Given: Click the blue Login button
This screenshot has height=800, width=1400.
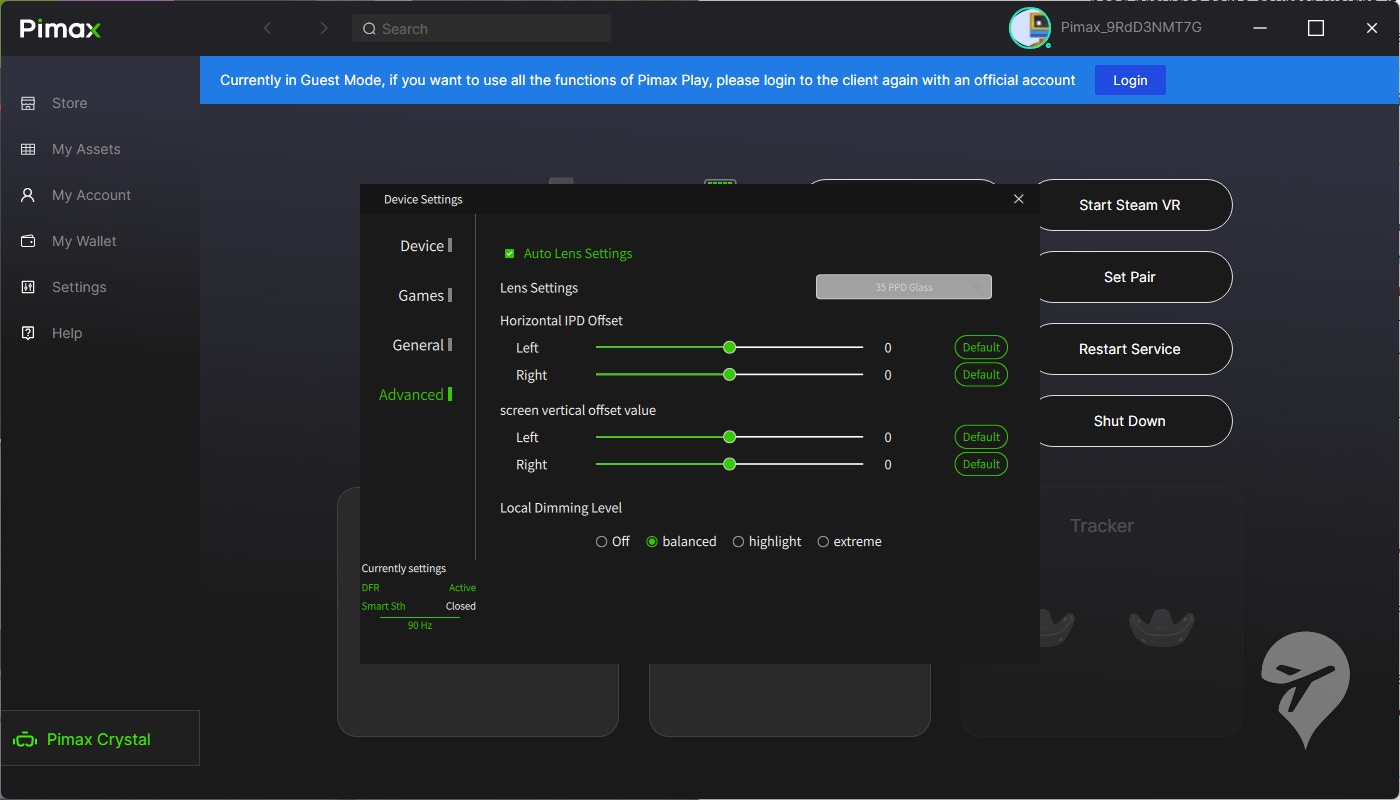Looking at the screenshot, I should [x=1130, y=80].
